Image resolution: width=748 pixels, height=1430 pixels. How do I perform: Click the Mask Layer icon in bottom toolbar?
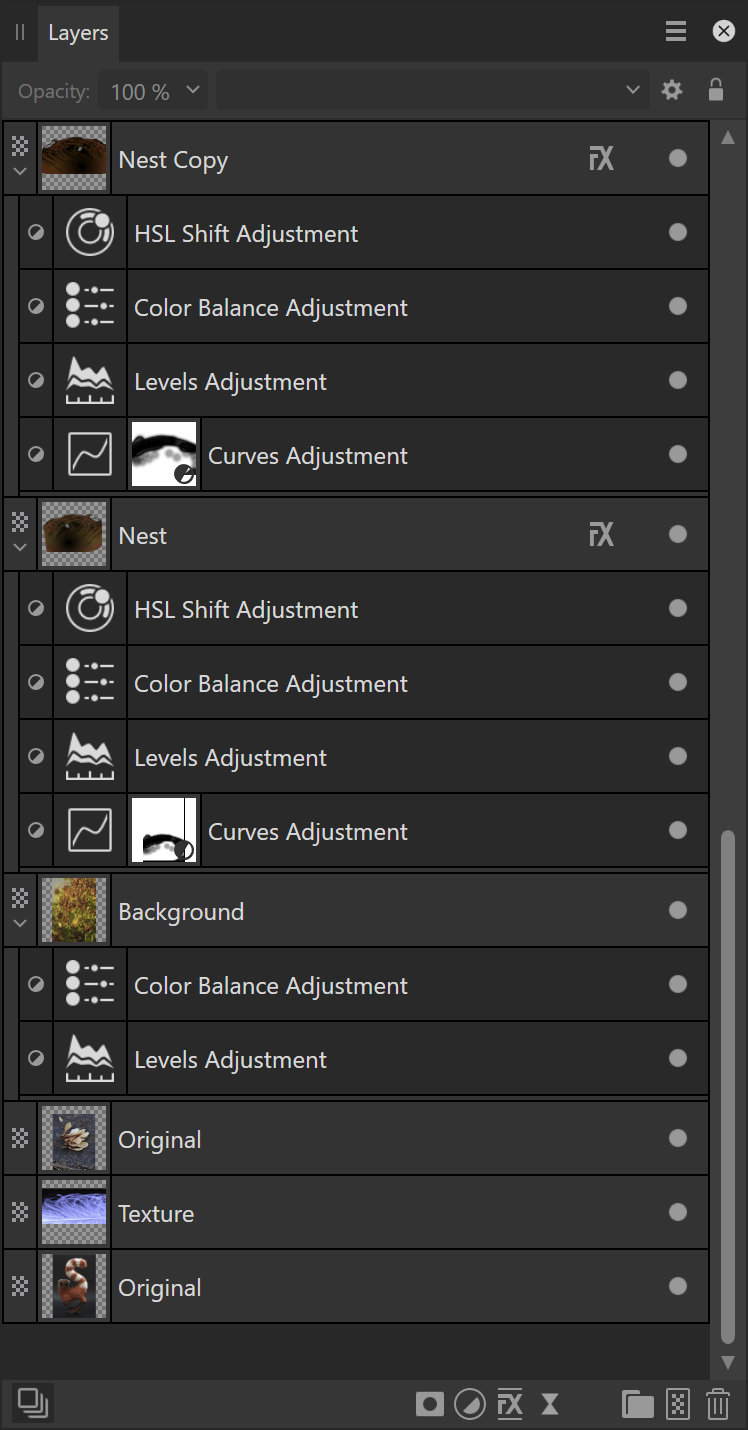pos(430,1404)
